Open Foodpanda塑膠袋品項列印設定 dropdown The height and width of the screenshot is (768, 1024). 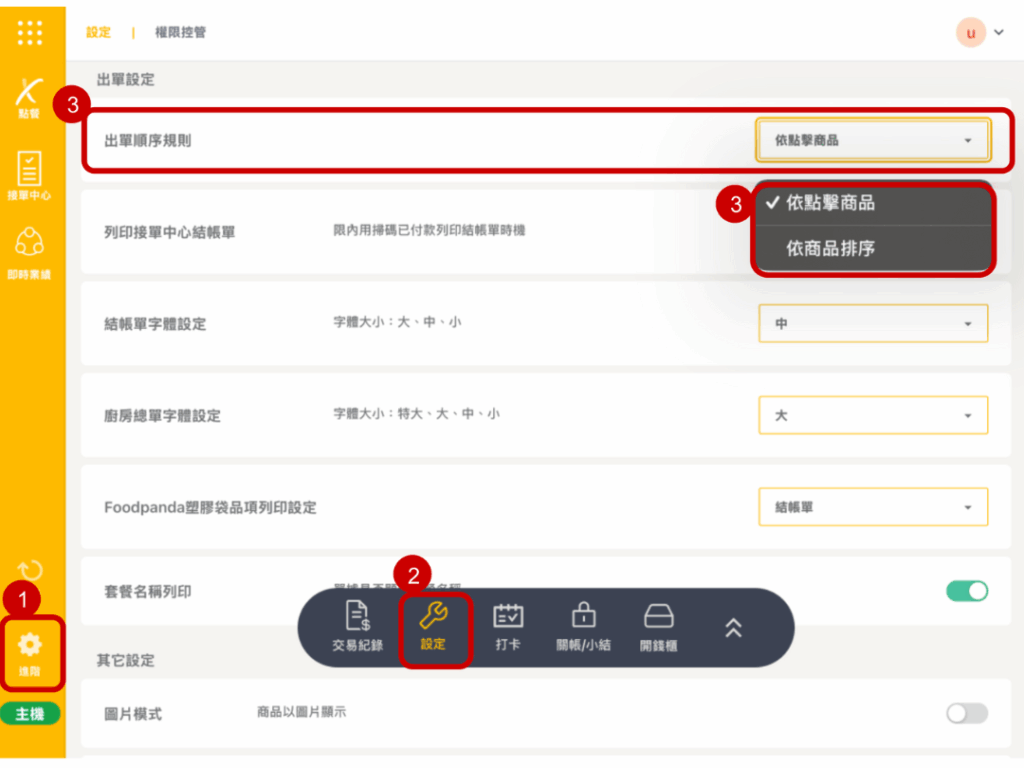point(873,507)
